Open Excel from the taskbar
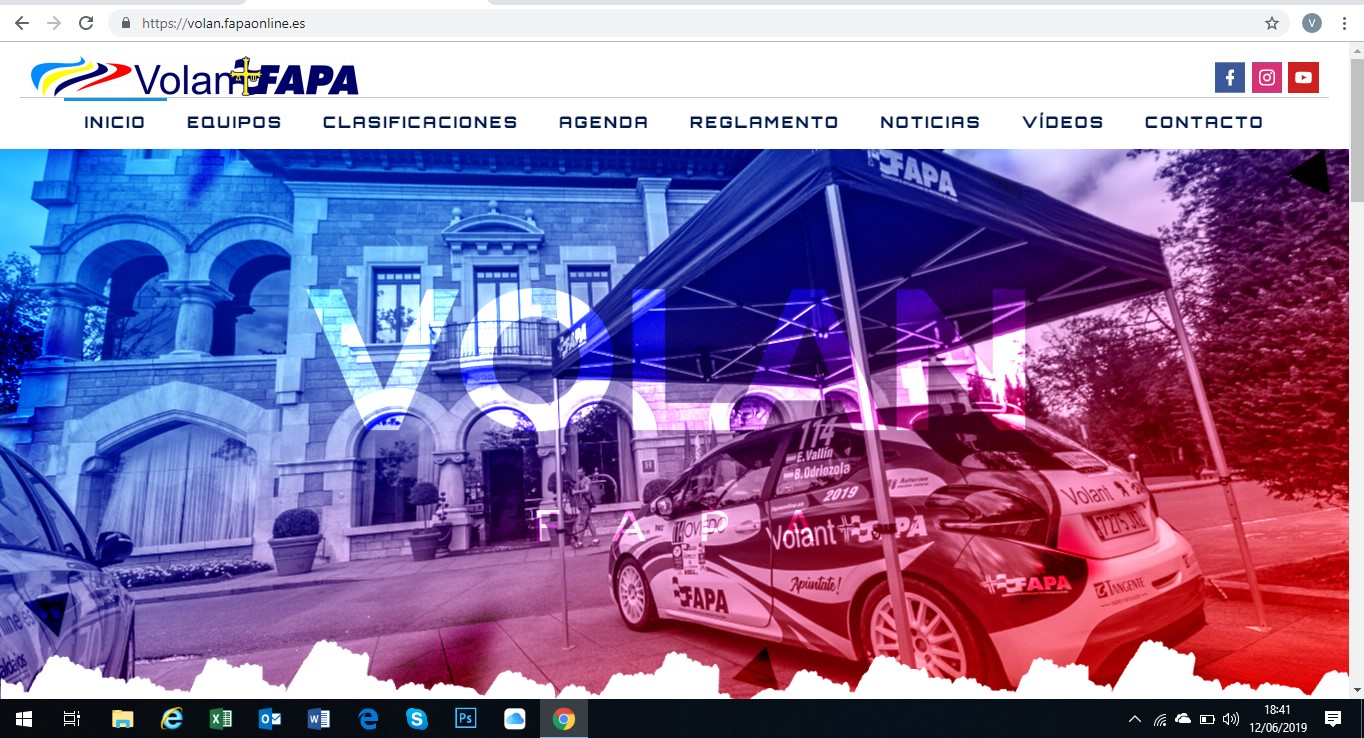The width and height of the screenshot is (1364, 738). pyautogui.click(x=220, y=718)
